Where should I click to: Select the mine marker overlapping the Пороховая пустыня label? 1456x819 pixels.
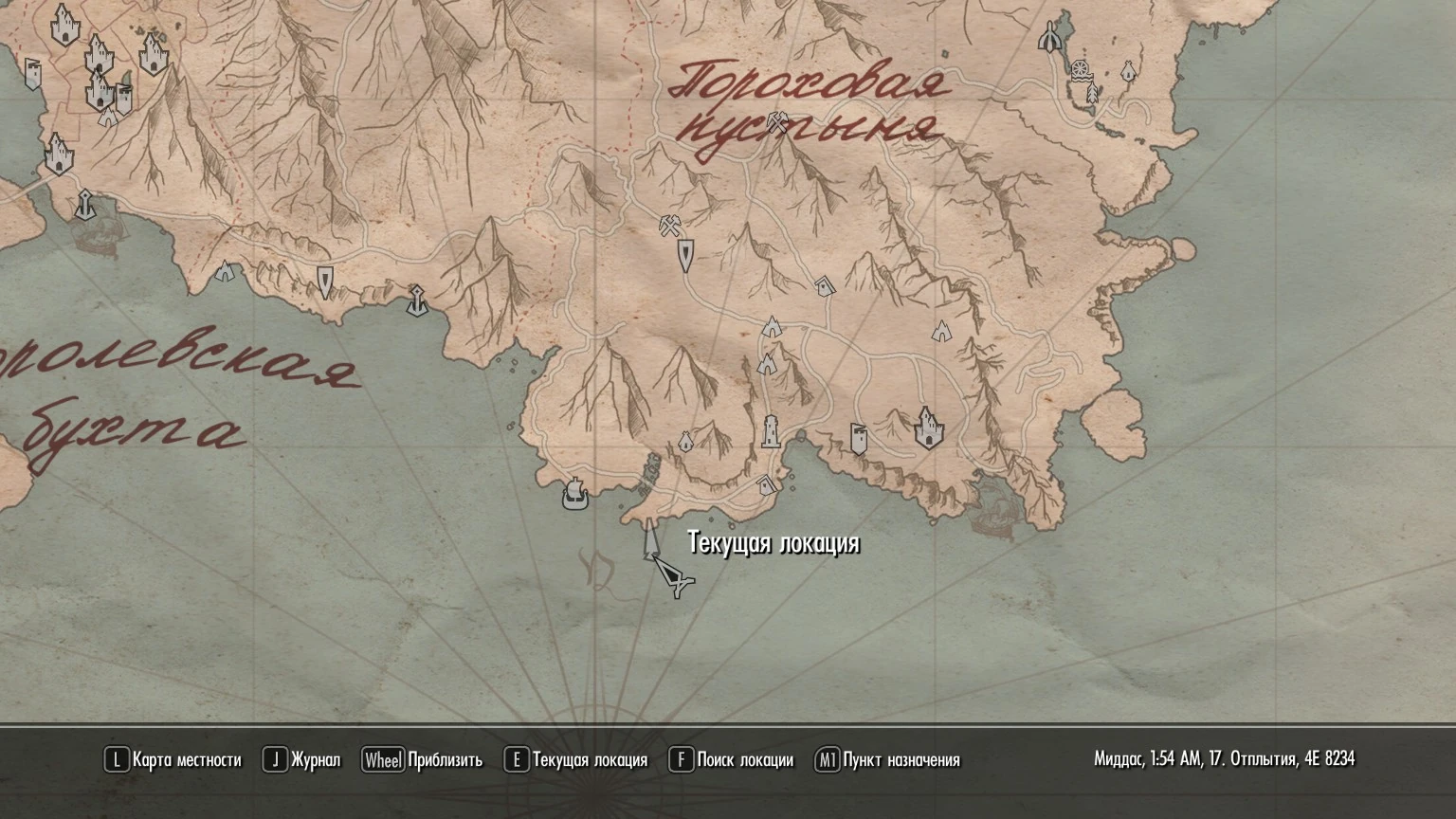pyautogui.click(x=778, y=121)
